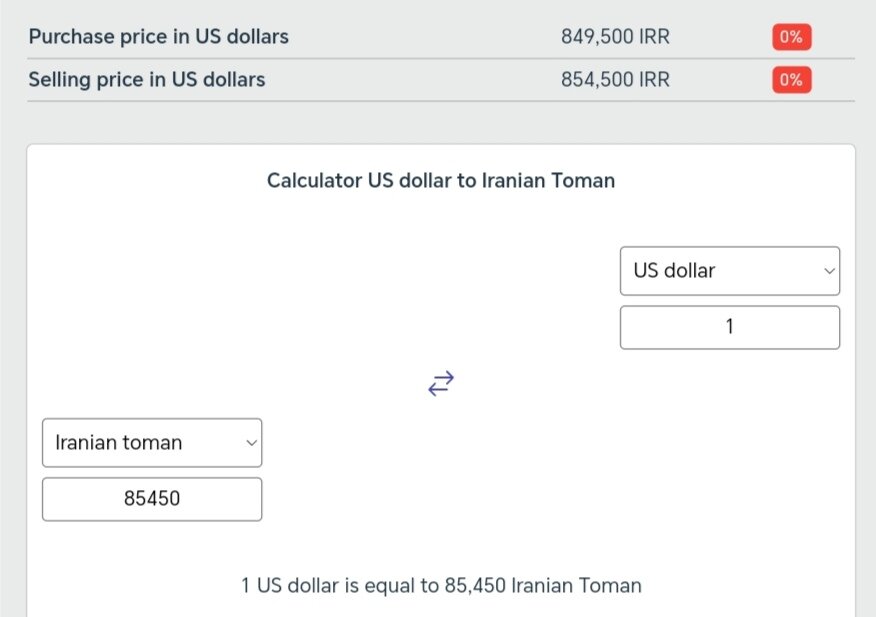Click the chevron arrow beside Iranian toman
The image size is (876, 617).
point(250,443)
